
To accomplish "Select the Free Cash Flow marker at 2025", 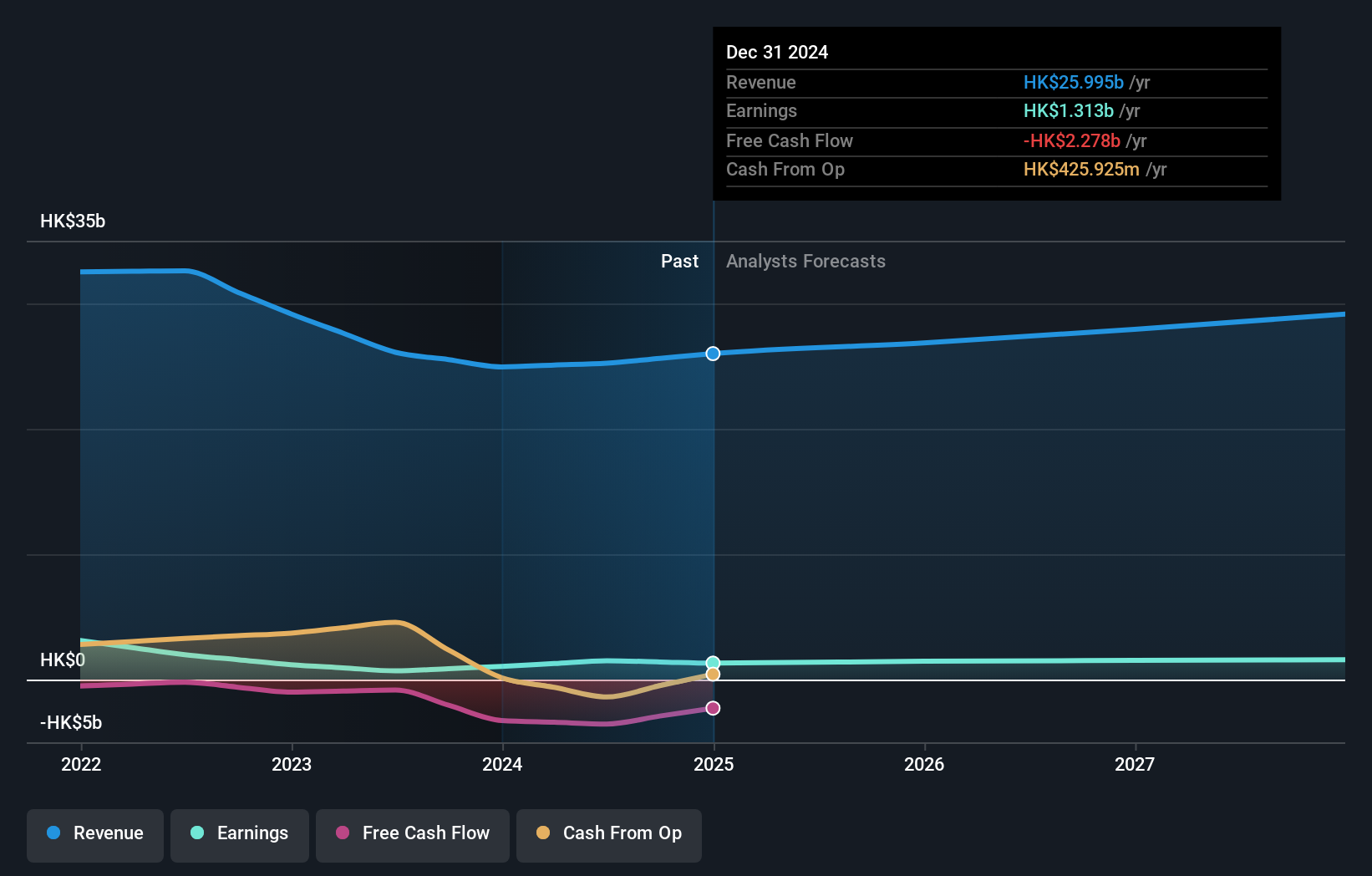I will 713,708.
